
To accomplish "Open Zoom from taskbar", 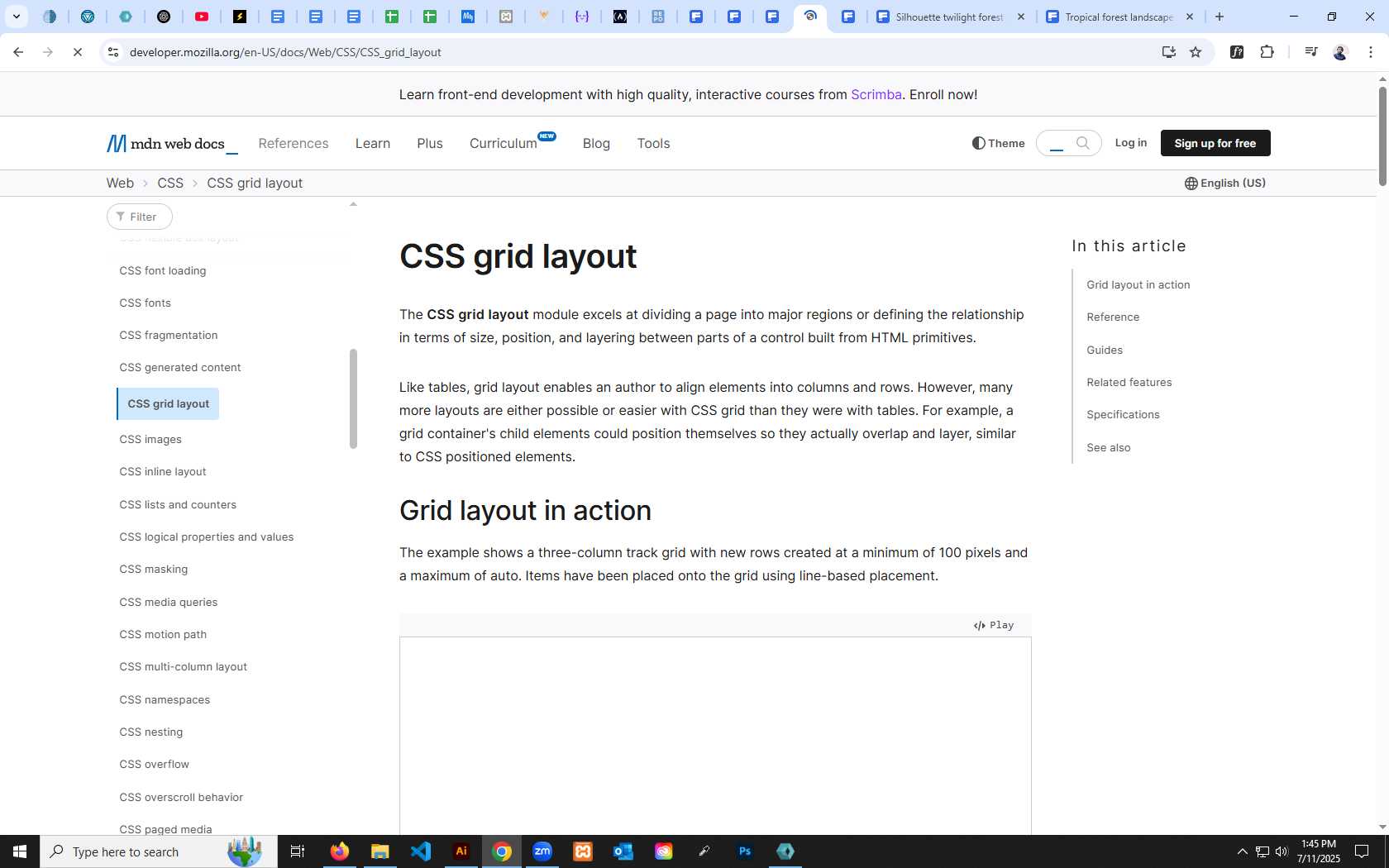I will tap(542, 851).
